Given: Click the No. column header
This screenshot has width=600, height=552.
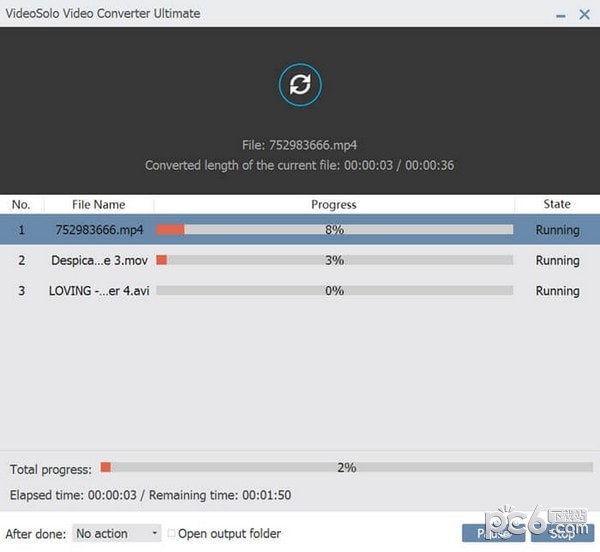Looking at the screenshot, I should pos(21,204).
